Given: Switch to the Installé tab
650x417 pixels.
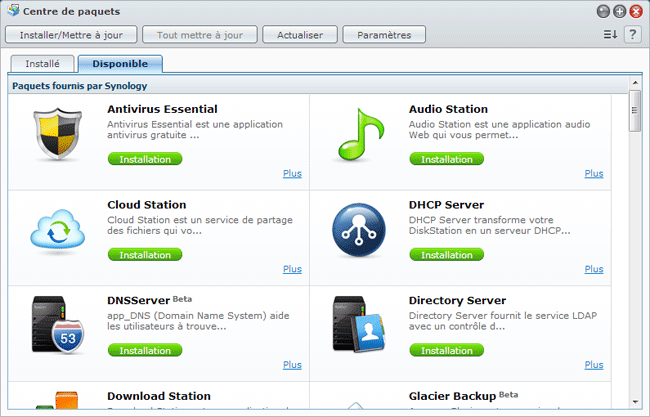Looking at the screenshot, I should tap(42, 64).
